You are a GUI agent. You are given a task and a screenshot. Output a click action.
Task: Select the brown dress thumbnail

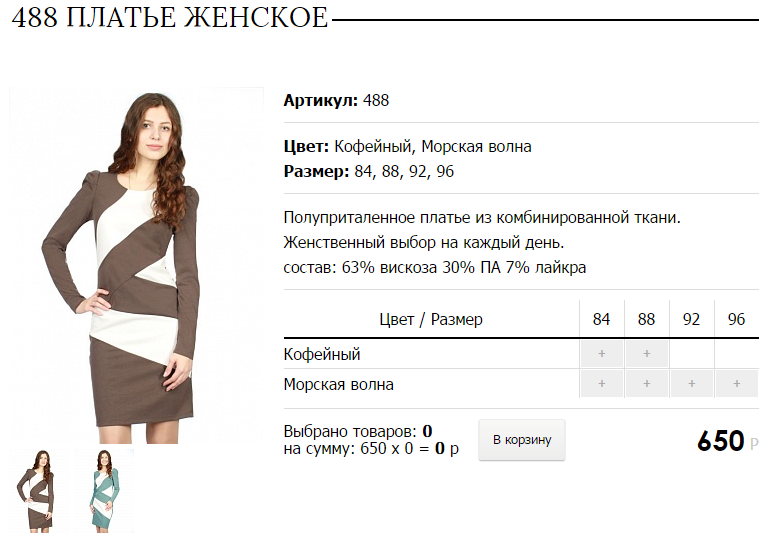pos(39,490)
